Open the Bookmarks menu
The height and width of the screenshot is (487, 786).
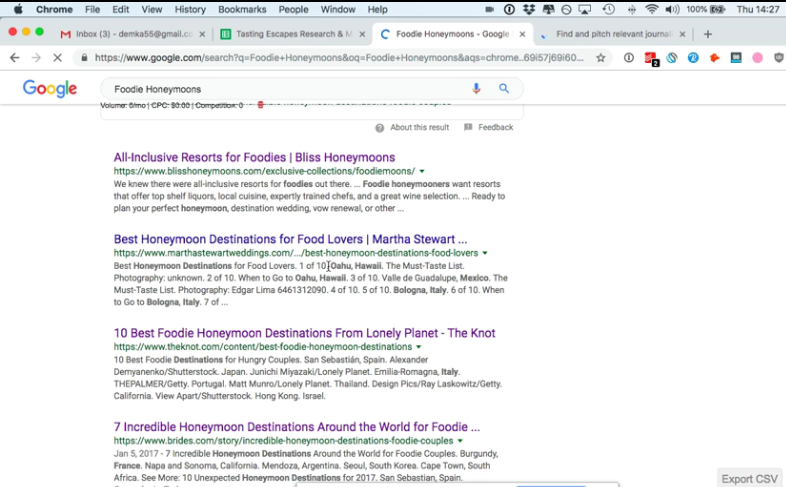242,9
